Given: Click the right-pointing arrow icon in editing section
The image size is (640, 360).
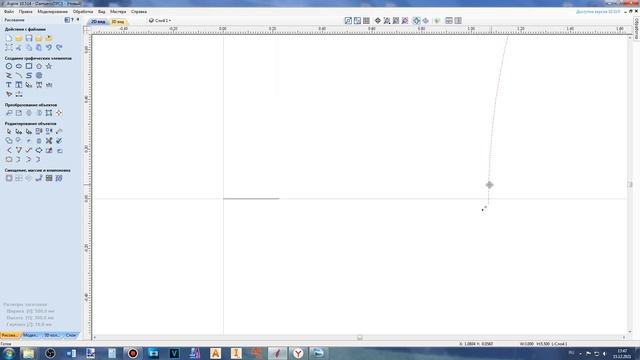Looking at the screenshot, I should (x=39, y=150).
